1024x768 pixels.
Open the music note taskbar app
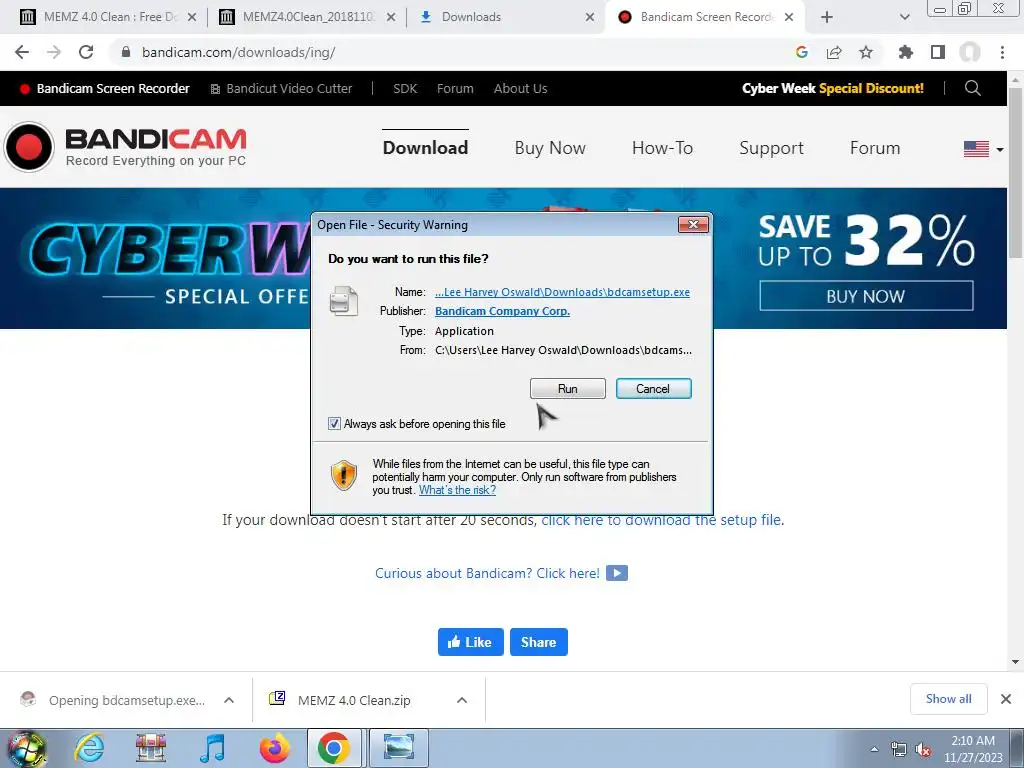(x=212, y=748)
